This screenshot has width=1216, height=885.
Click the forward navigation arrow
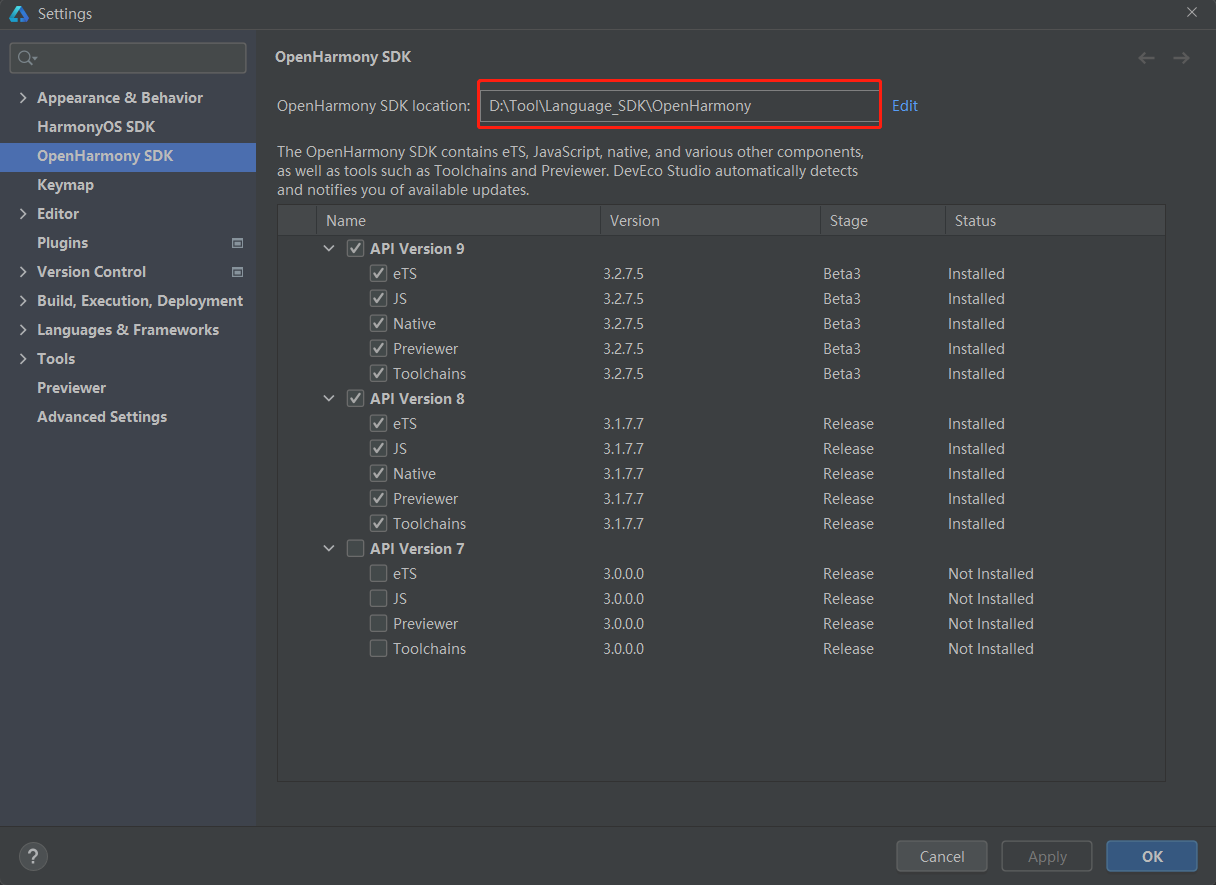(x=1181, y=58)
